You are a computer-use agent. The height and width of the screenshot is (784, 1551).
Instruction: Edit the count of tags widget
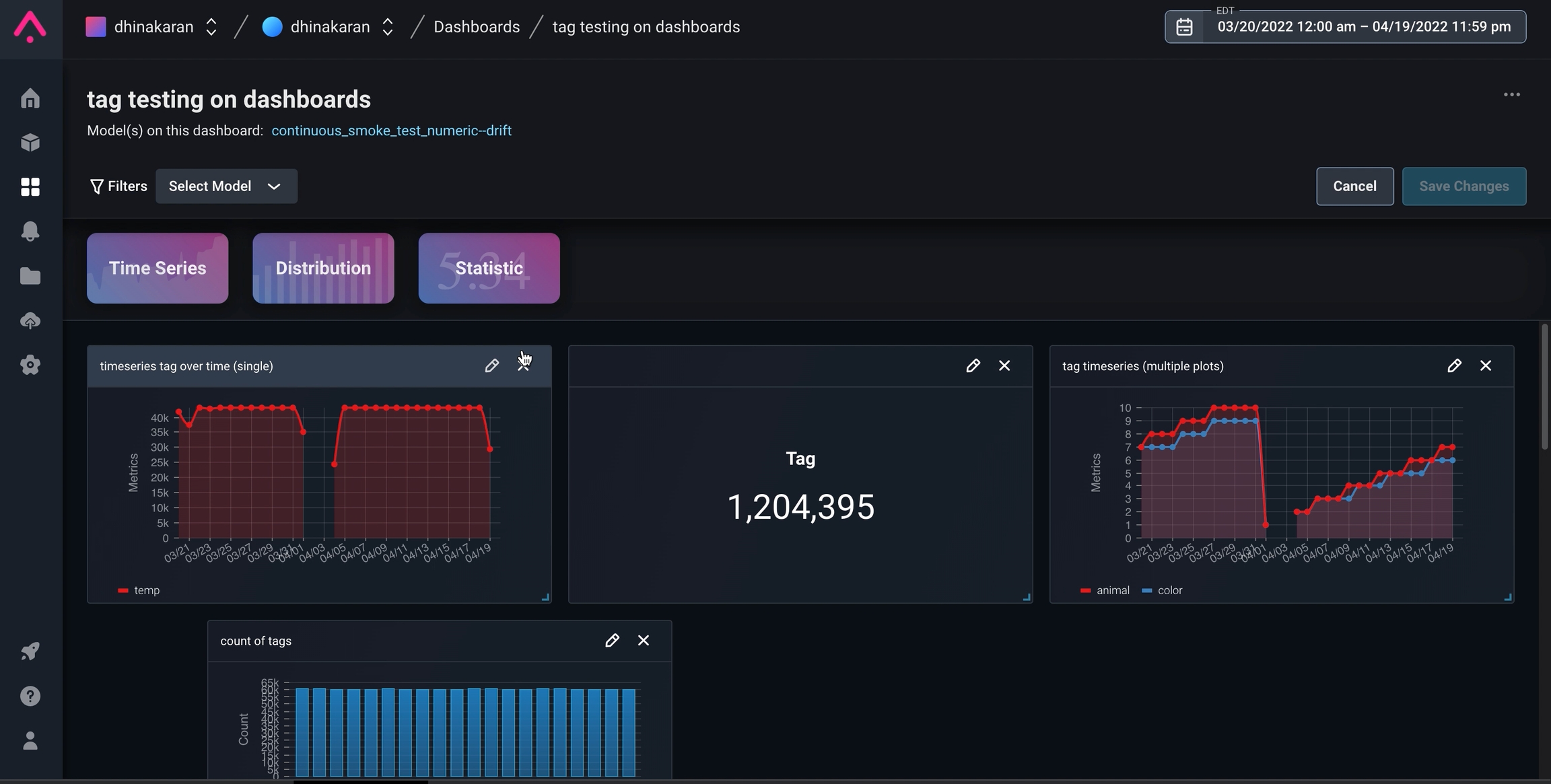tap(611, 641)
